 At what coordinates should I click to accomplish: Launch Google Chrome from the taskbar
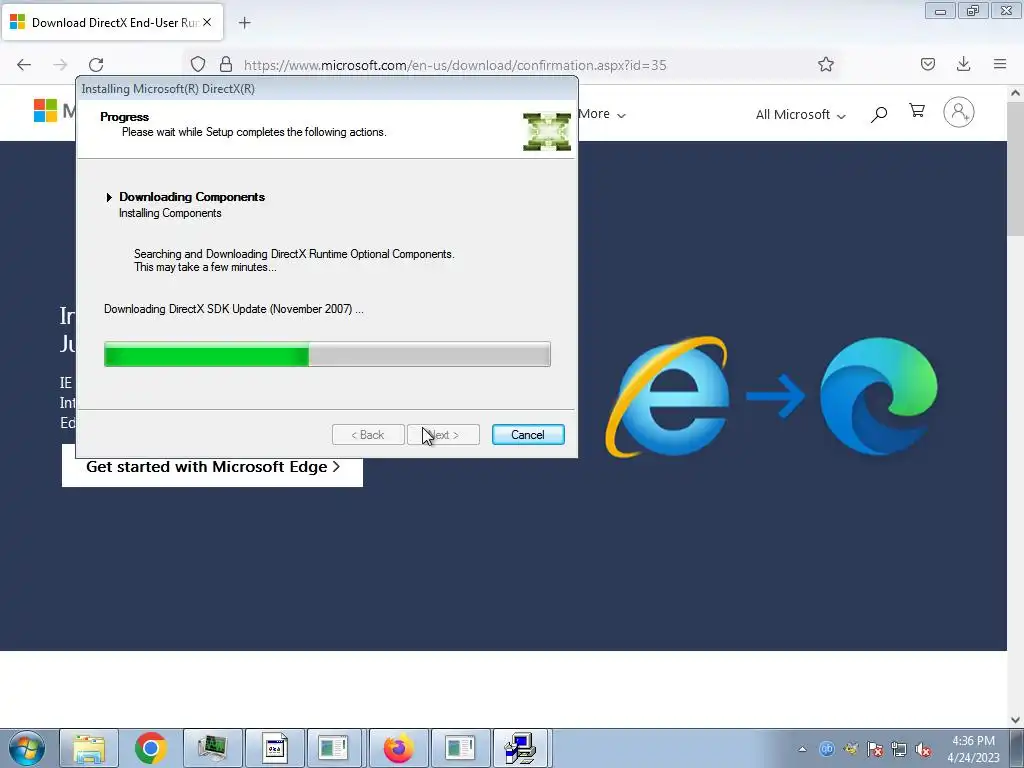click(151, 748)
